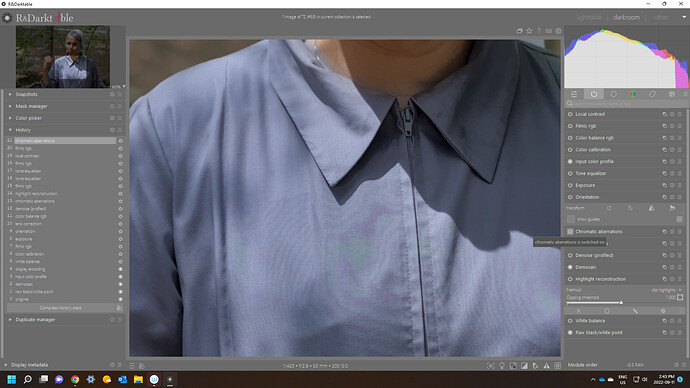This screenshot has height=388, width=690.
Task: Show the quick access panel tab
Action: pyautogui.click(x=574, y=94)
